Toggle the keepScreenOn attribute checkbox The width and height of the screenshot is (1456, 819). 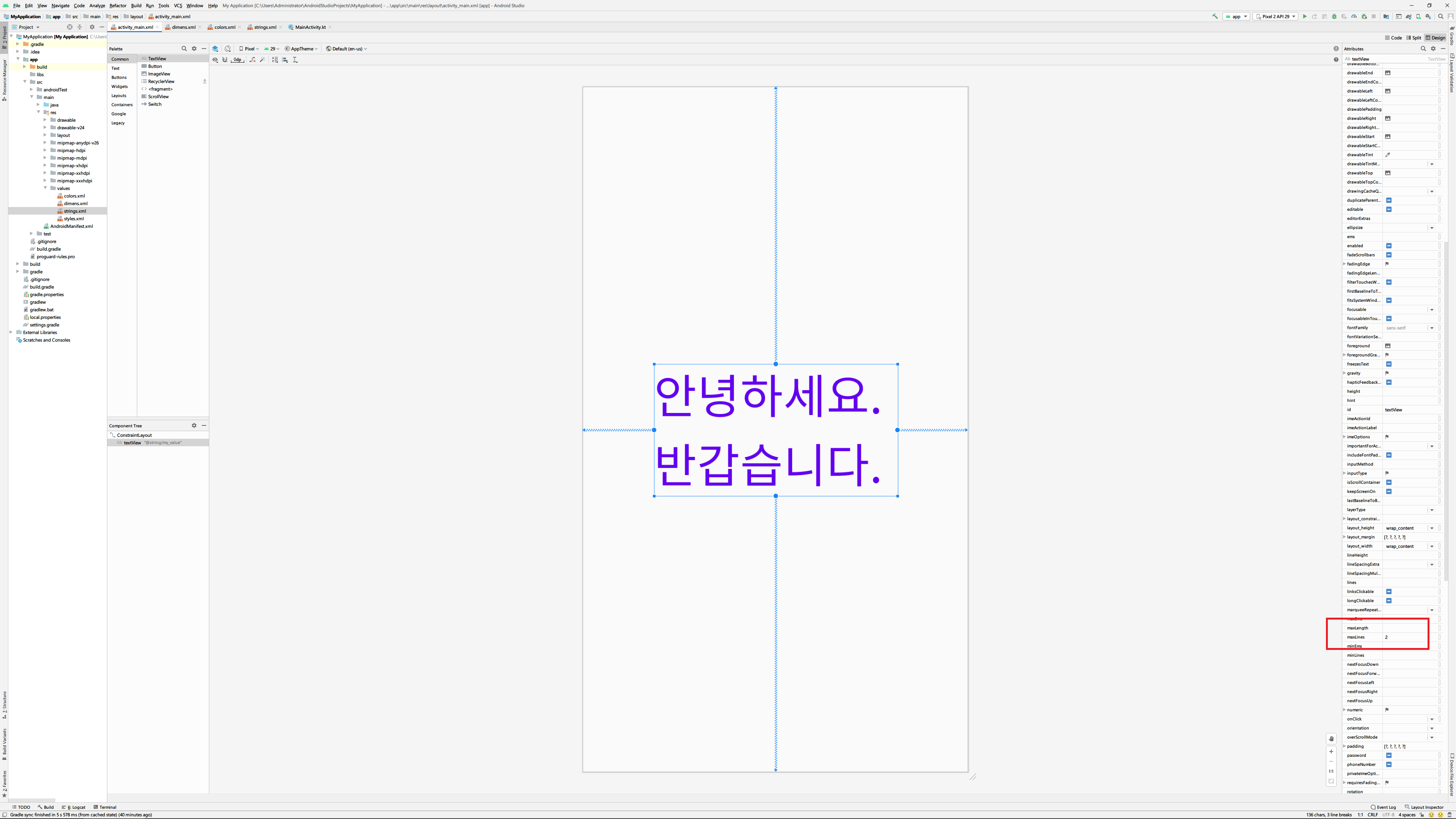[x=1389, y=492]
